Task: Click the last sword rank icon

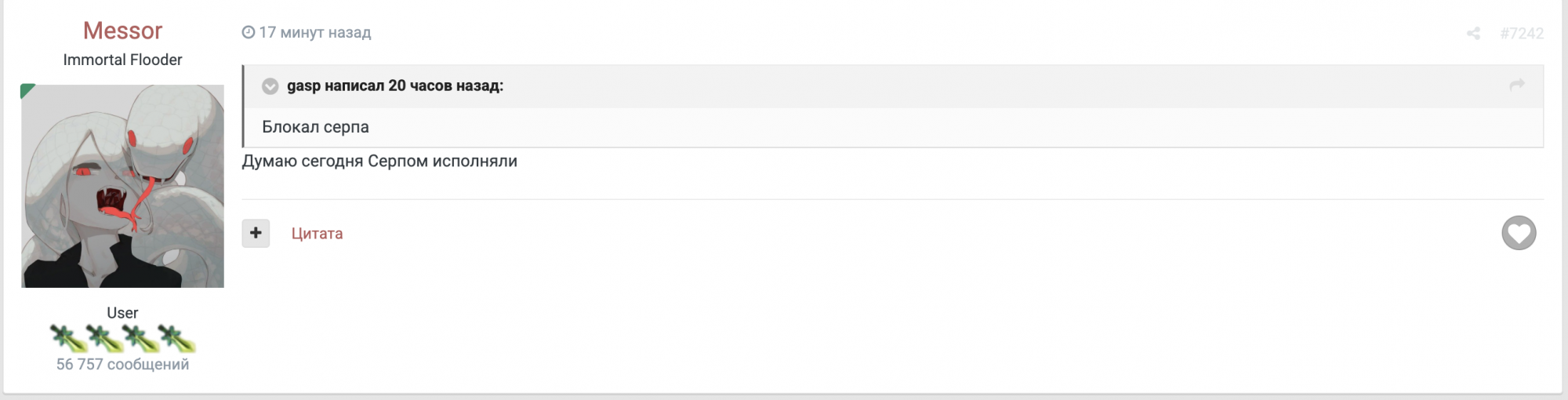Action: click(177, 338)
